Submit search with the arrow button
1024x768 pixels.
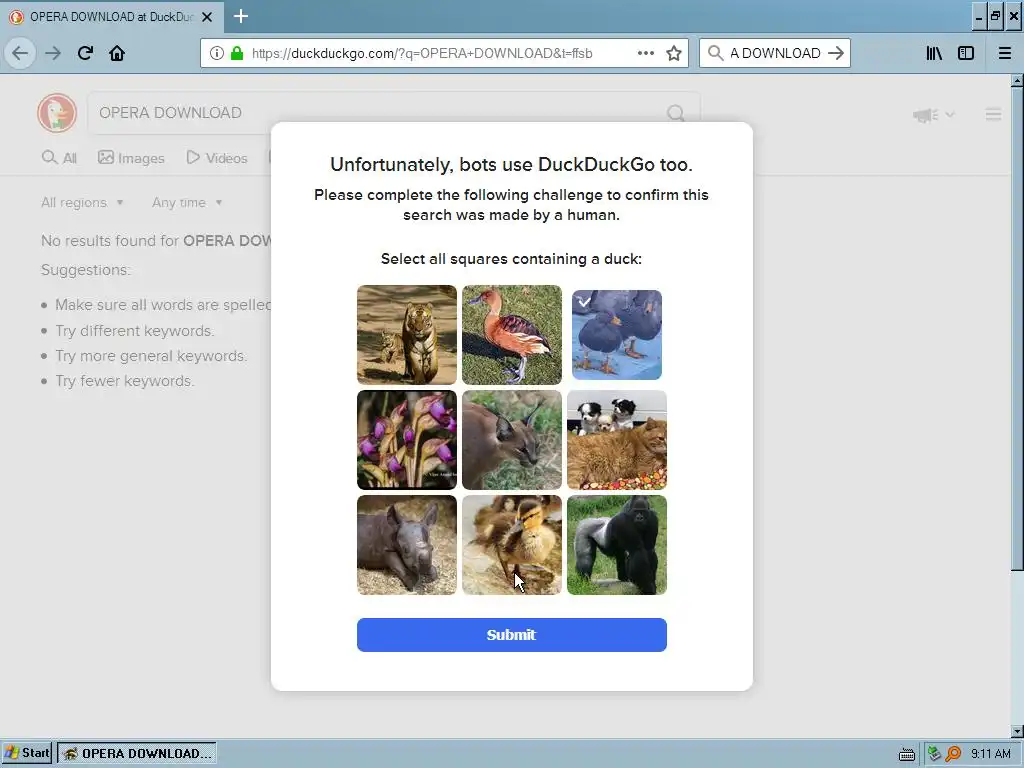pyautogui.click(x=836, y=53)
